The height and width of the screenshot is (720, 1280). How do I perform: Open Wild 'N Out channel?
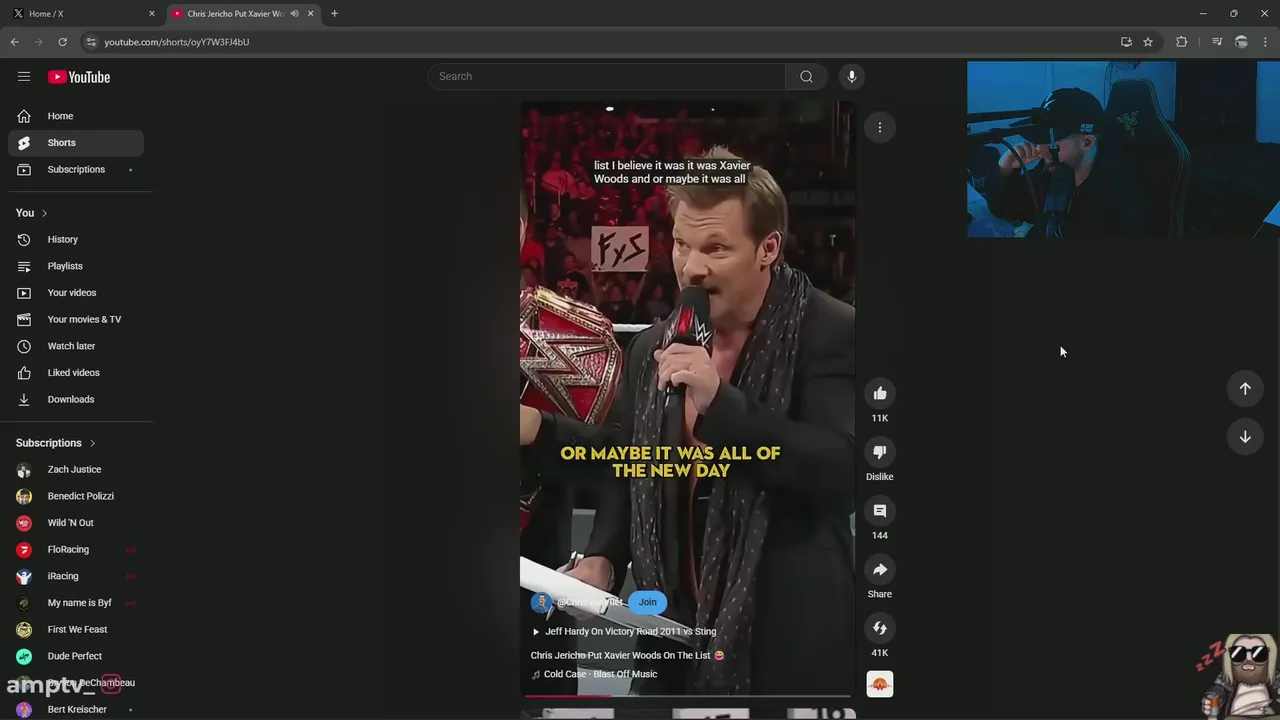click(x=76, y=523)
